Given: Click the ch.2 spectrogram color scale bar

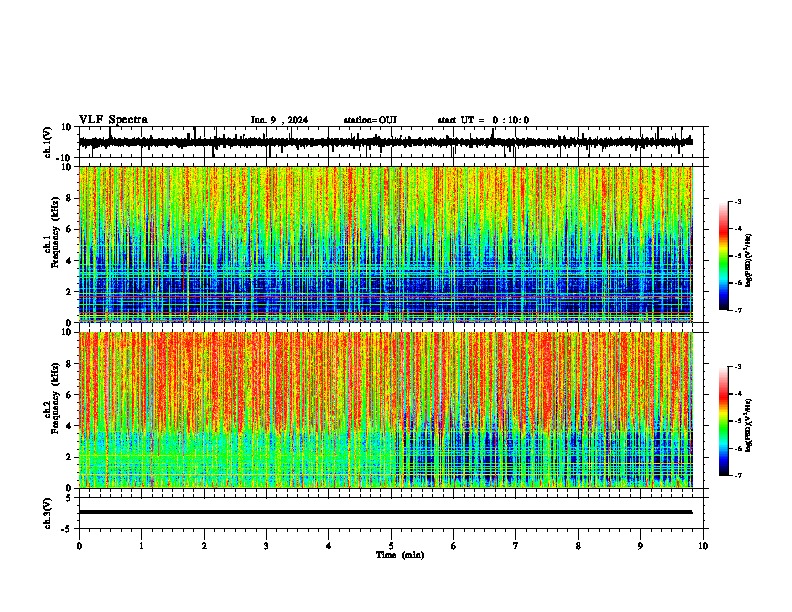Looking at the screenshot, I should click(x=723, y=421).
